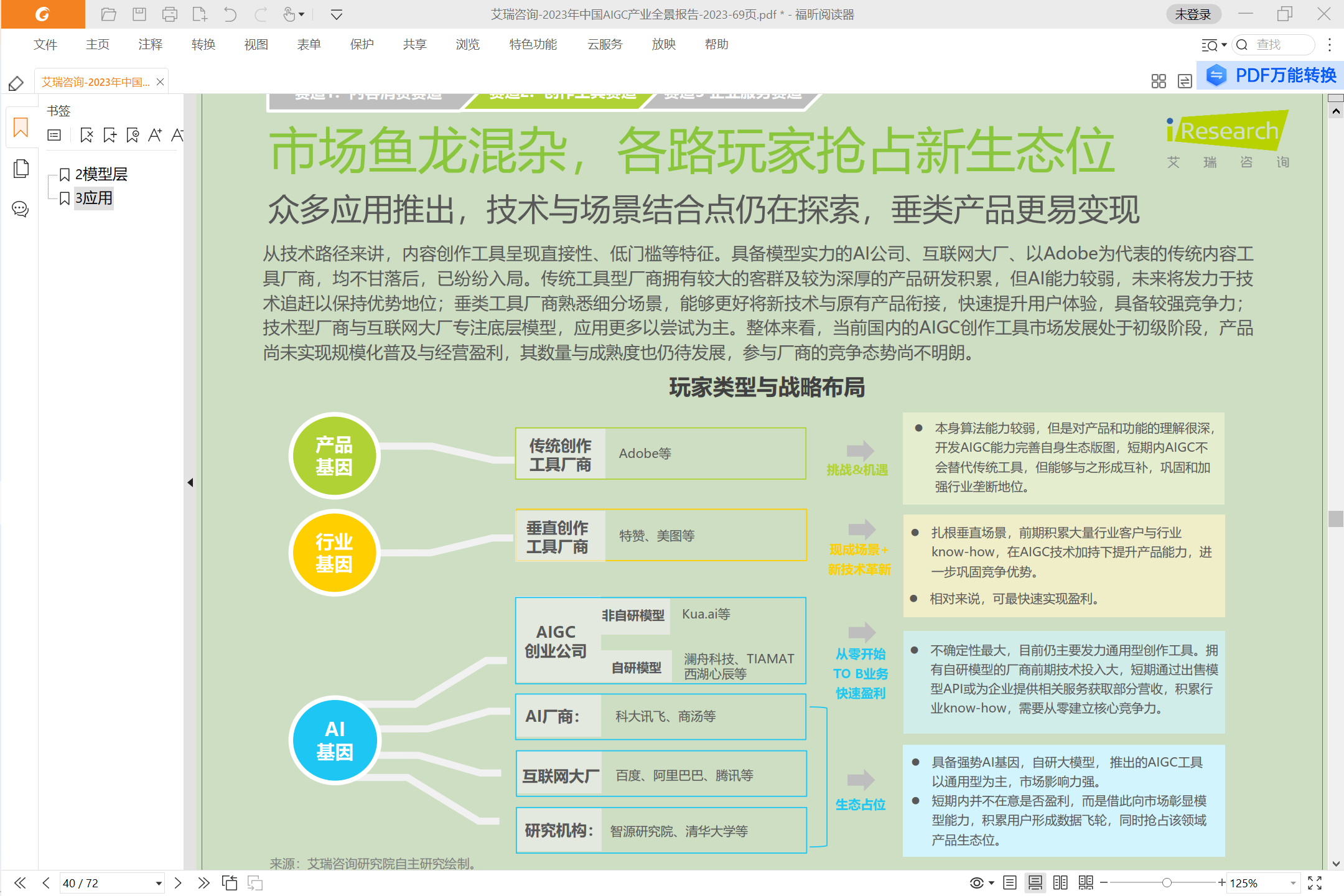Open the 文件 menu
Screen dimensions: 1344x896
click(45, 44)
